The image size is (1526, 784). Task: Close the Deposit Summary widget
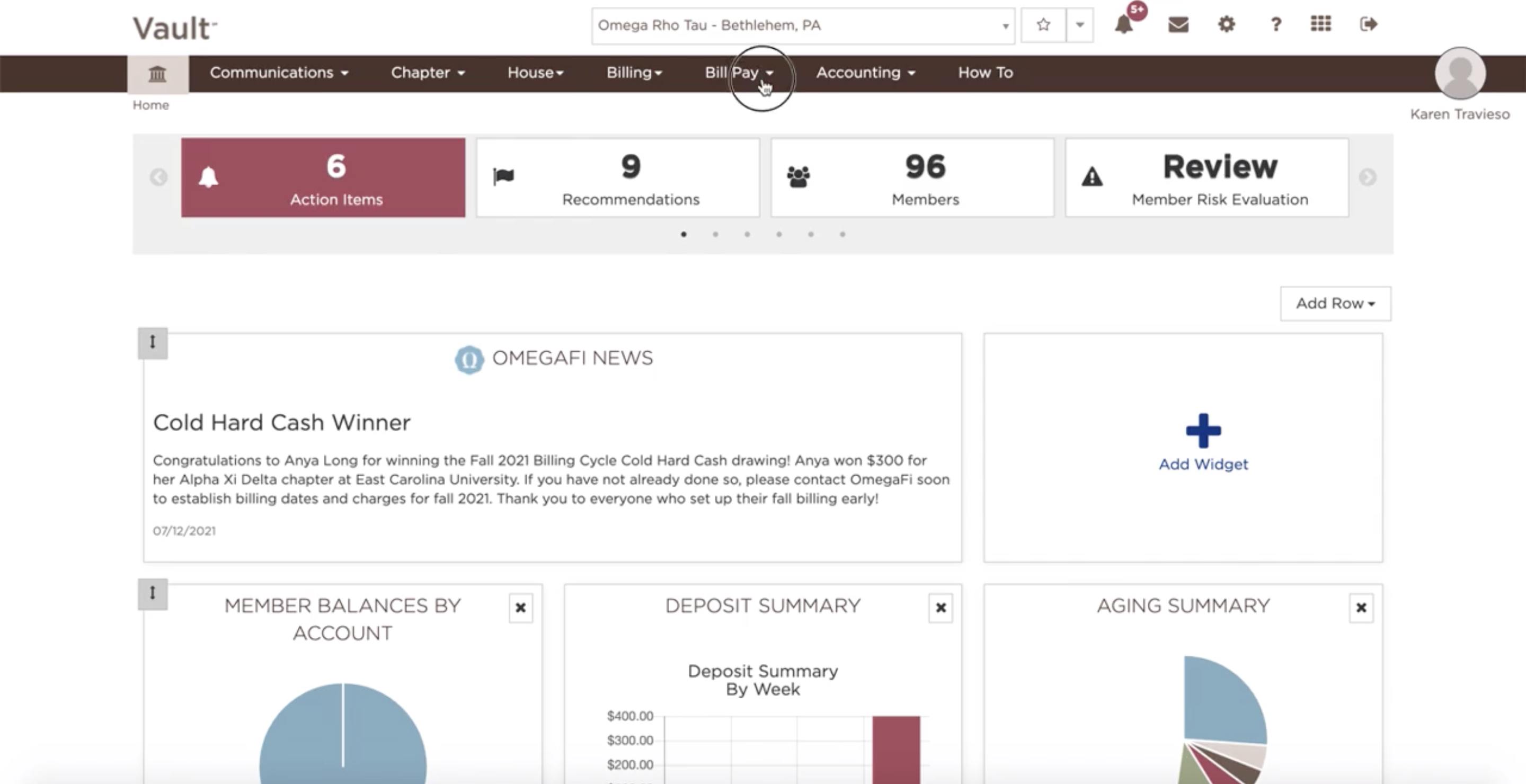(941, 608)
